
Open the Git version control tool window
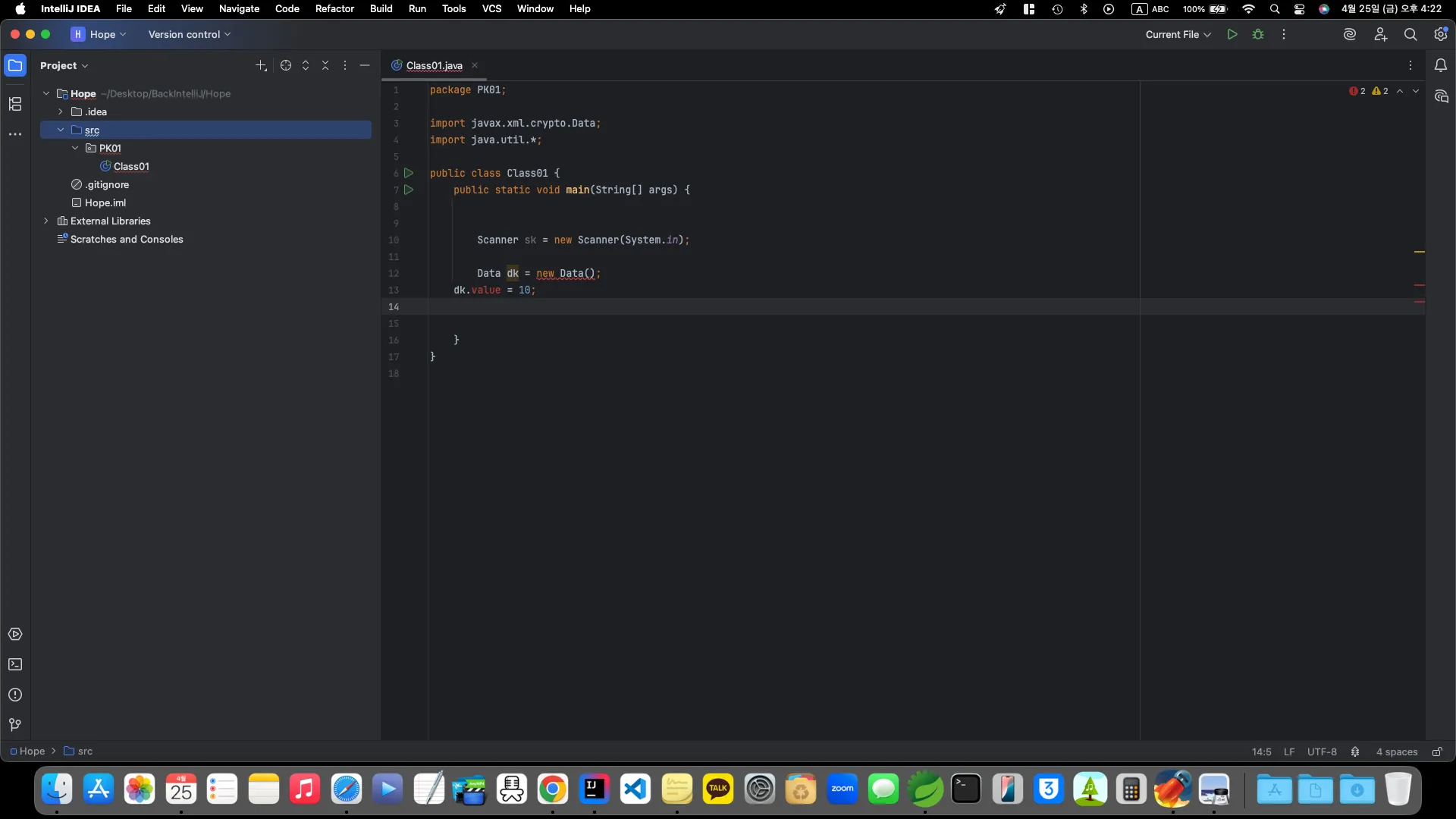[x=15, y=725]
